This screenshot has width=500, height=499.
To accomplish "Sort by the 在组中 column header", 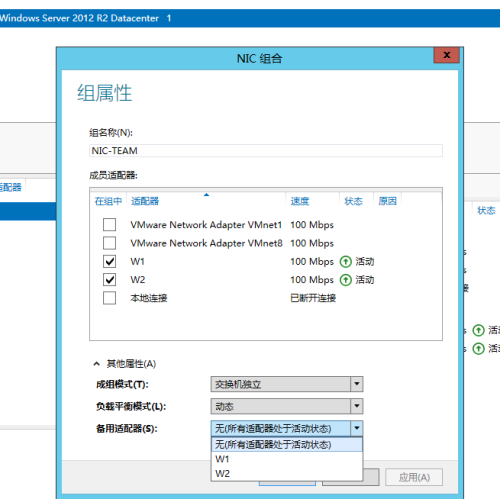I will pyautogui.click(x=108, y=201).
